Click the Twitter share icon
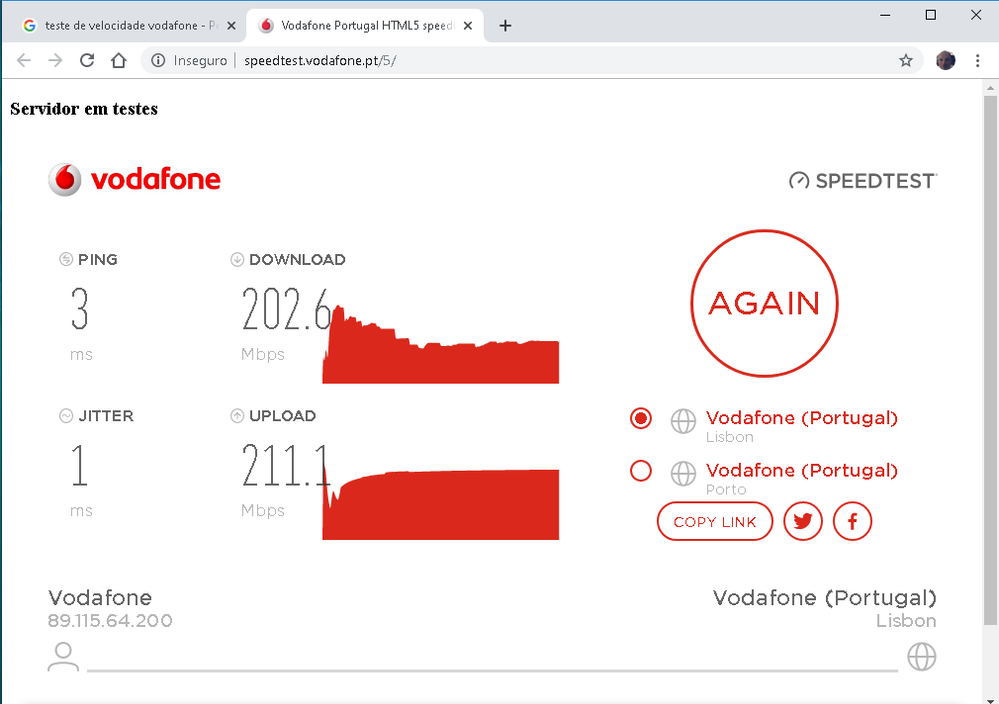The width and height of the screenshot is (999, 704). click(x=802, y=521)
